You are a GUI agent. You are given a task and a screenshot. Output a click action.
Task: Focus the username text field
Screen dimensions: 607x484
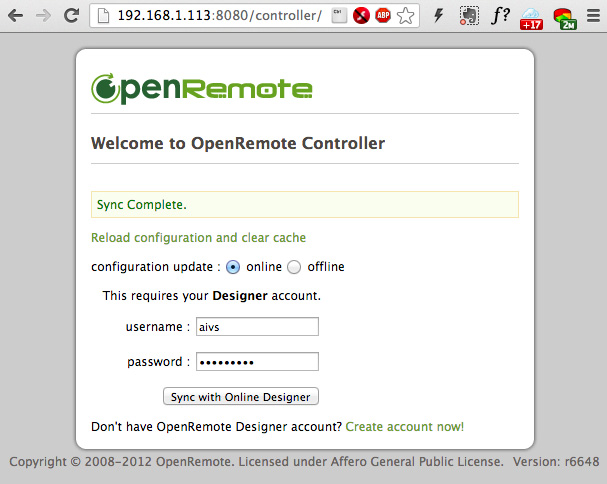[x=257, y=327]
